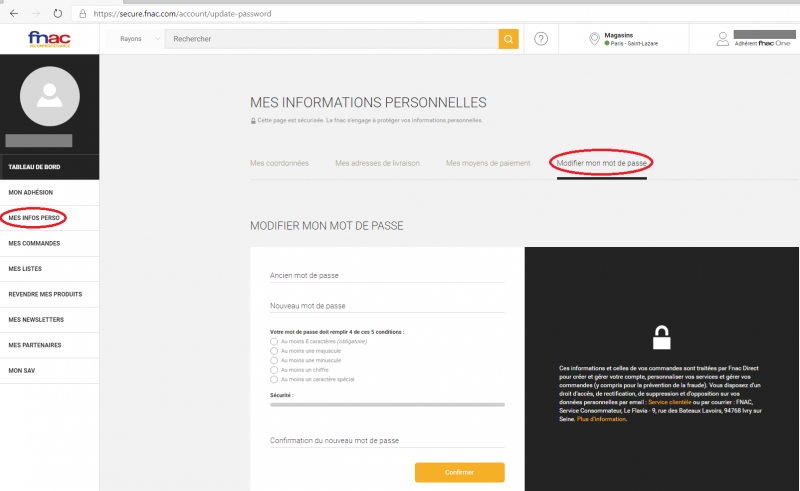Open Mon adhésion in sidebar
Screen dimensions: 800x491
point(49,192)
